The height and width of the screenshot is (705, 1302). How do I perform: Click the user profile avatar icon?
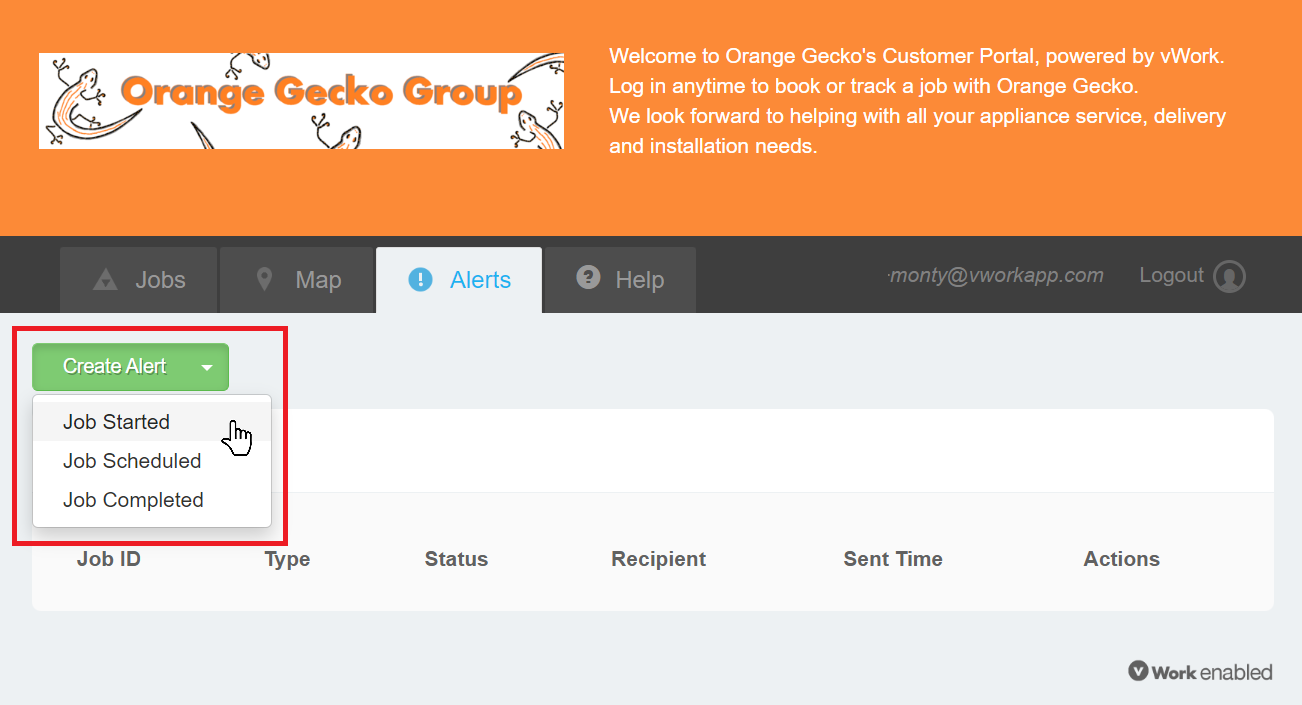tap(1229, 277)
